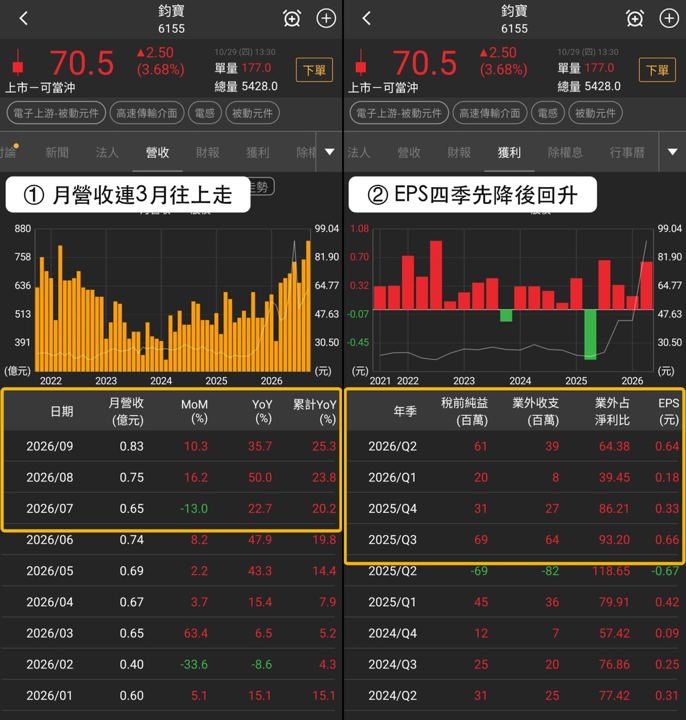Select the 2025/Q3 earnings row
This screenshot has width=686, height=720.
[x=515, y=540]
